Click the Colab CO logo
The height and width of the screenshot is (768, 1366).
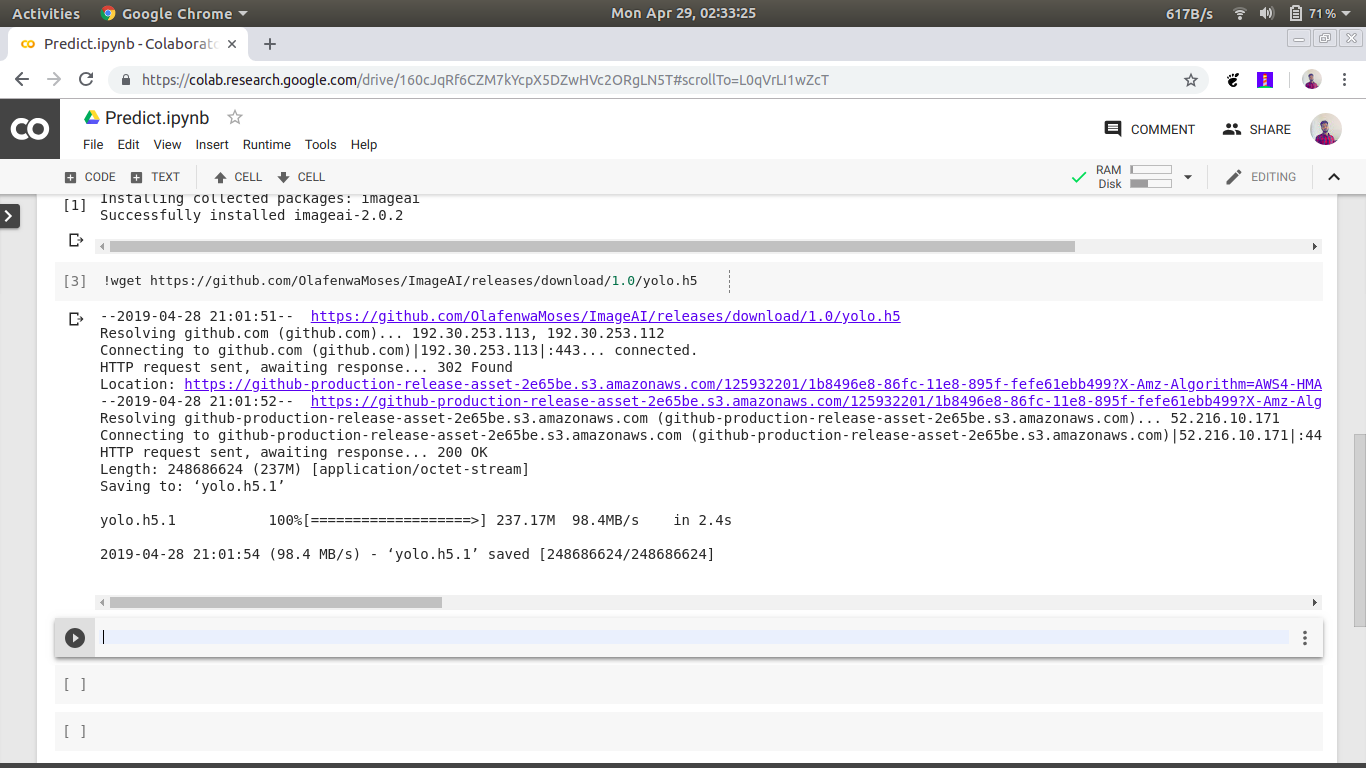point(29,129)
